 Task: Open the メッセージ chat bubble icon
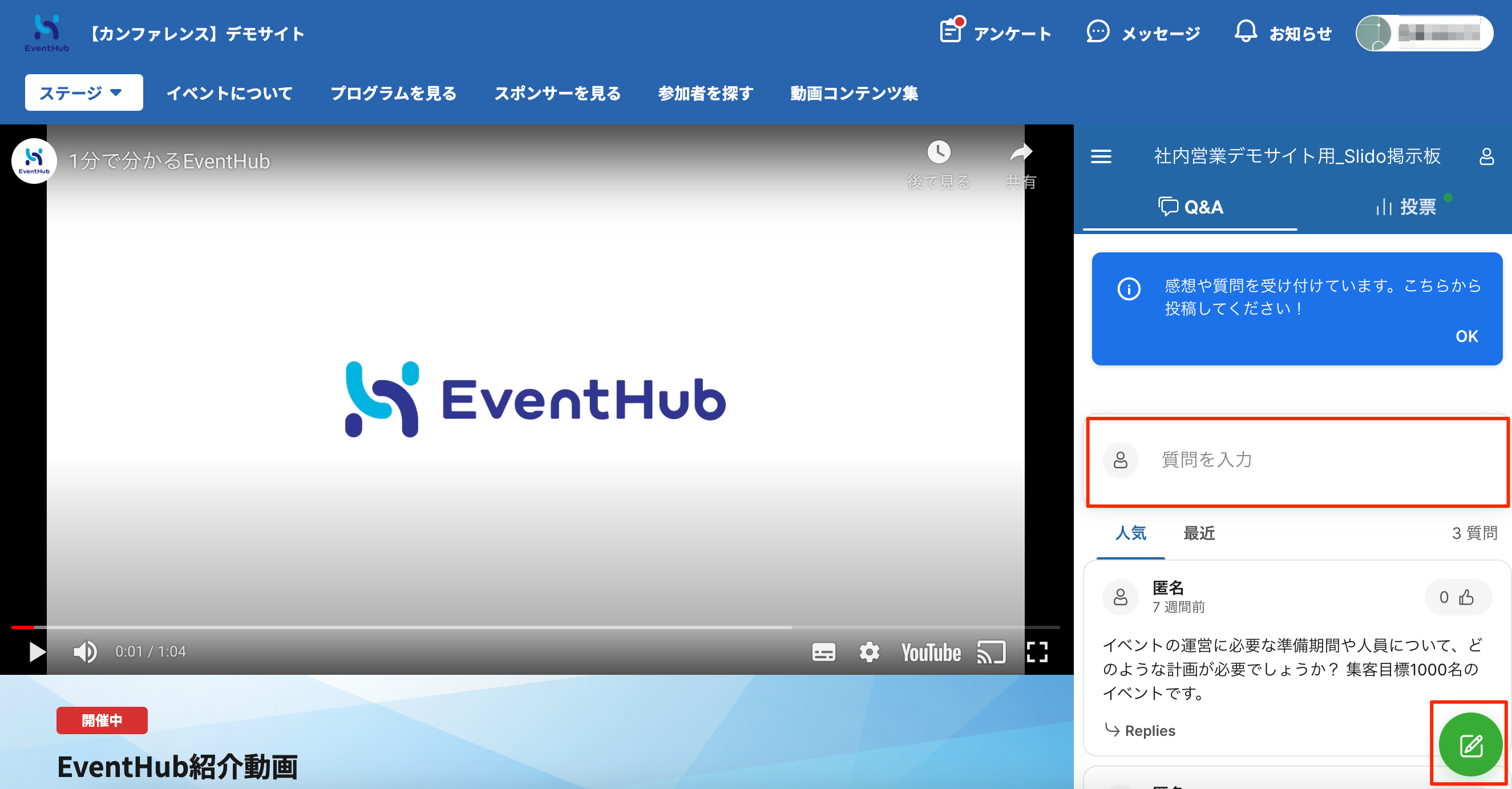(x=1097, y=32)
